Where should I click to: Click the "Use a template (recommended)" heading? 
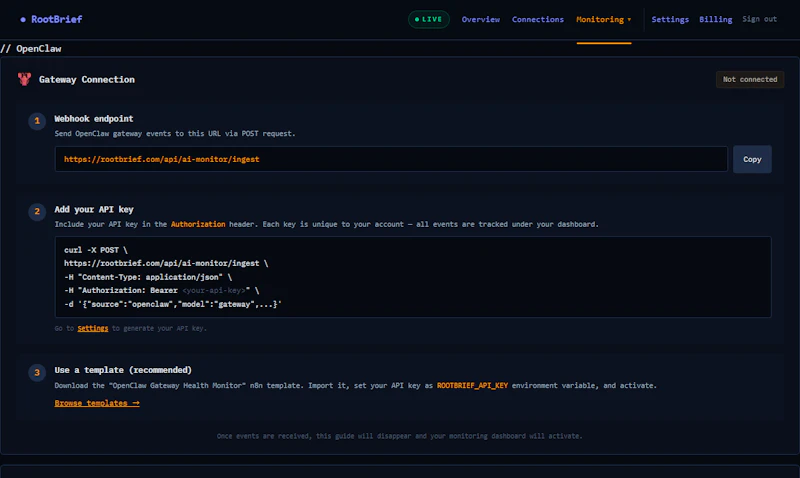123,370
